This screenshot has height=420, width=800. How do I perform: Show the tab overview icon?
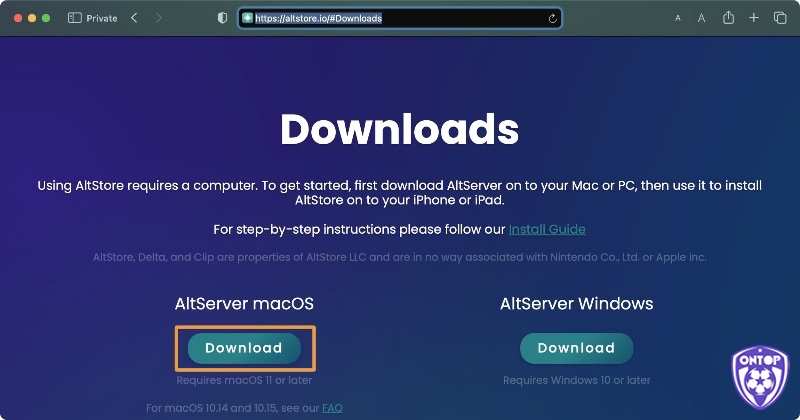coord(780,18)
